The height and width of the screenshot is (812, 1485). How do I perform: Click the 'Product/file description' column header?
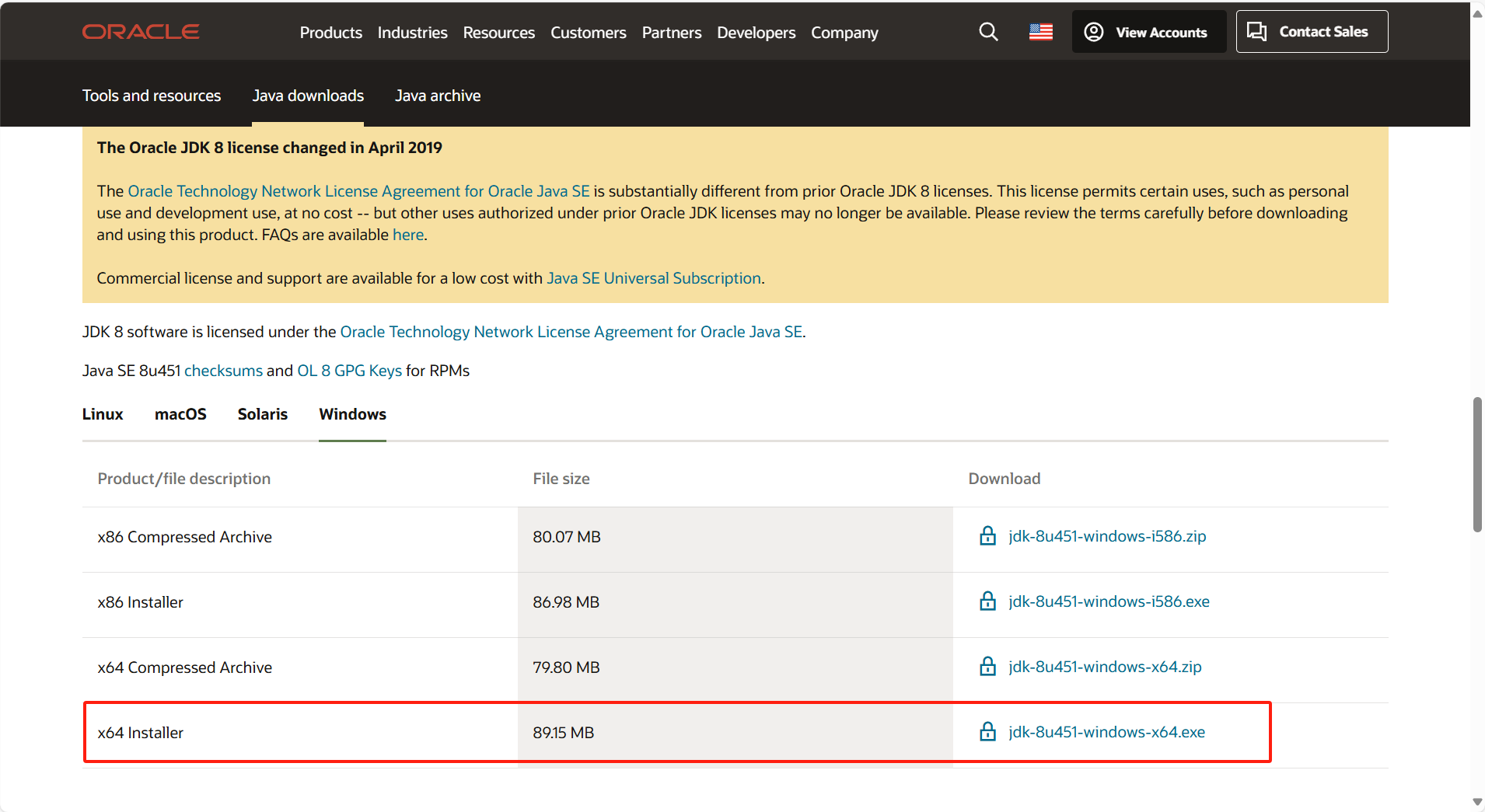click(183, 479)
